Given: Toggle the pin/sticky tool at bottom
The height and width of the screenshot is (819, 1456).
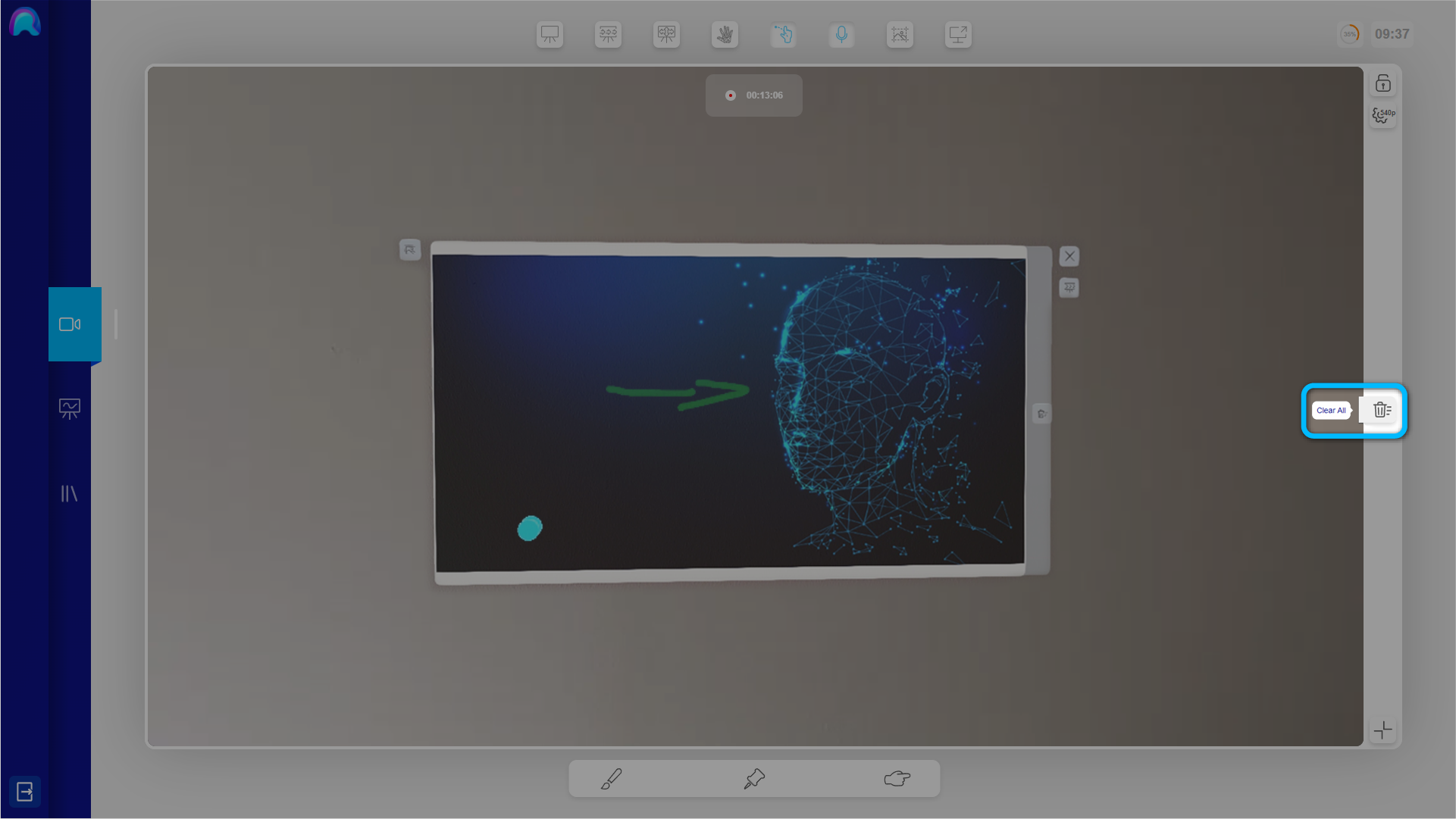Looking at the screenshot, I should tap(754, 778).
